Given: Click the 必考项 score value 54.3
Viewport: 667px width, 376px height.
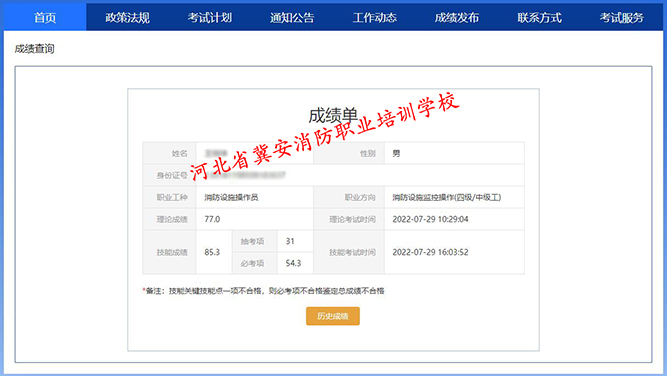Looking at the screenshot, I should point(293,263).
